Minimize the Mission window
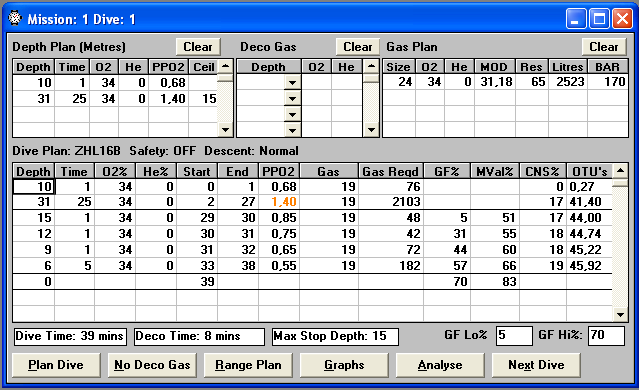This screenshot has height=390, width=639. 576,19
